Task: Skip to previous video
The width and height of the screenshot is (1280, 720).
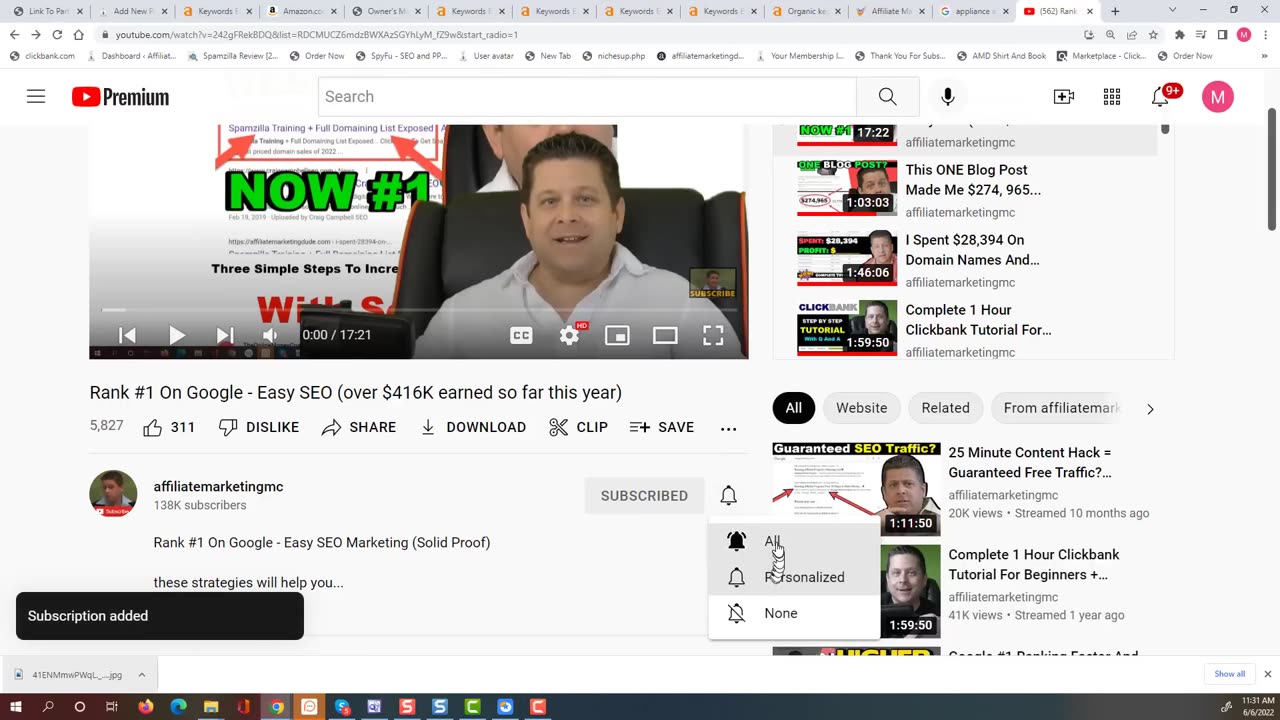Action: click(127, 335)
